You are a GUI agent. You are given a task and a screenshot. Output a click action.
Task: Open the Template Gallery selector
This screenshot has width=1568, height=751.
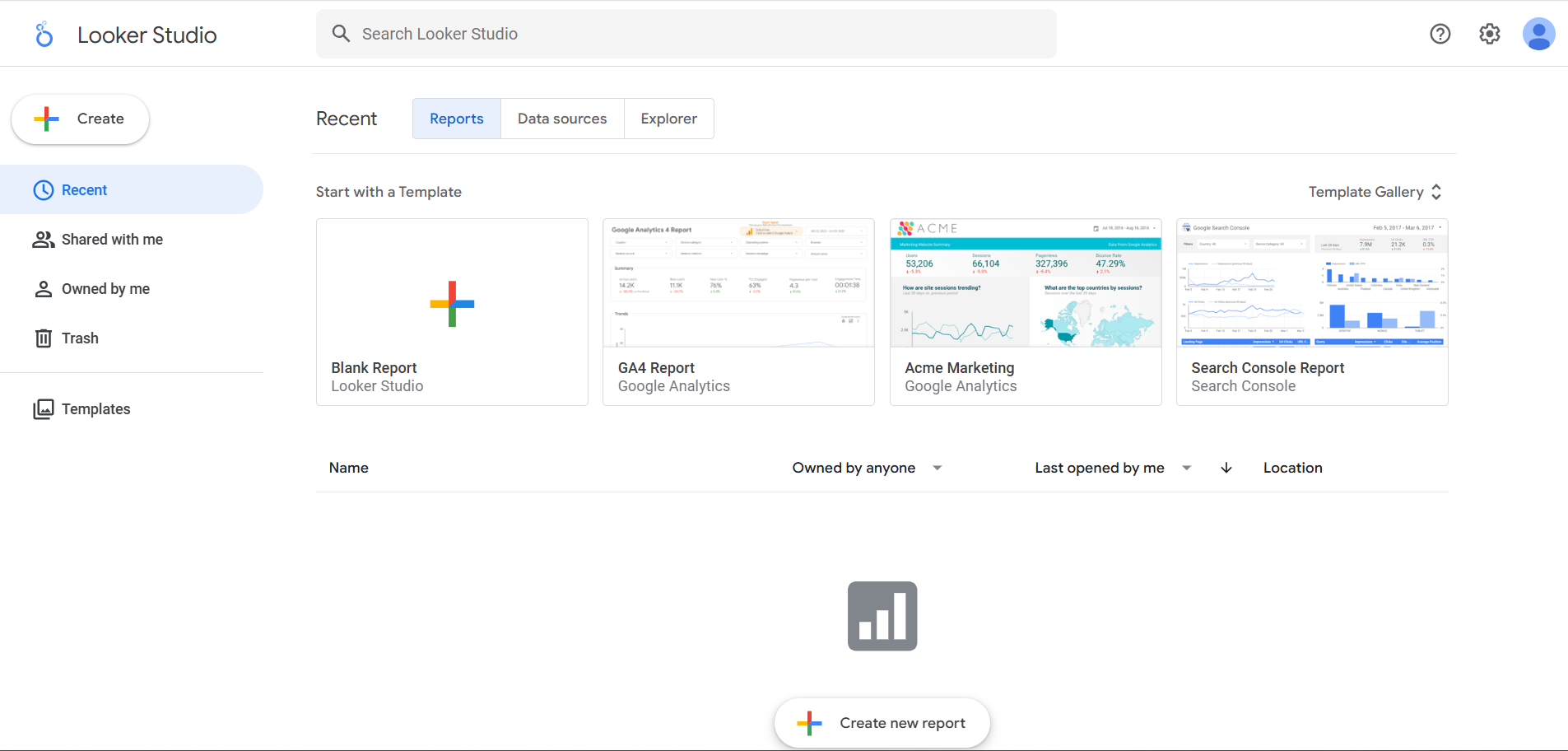[1373, 191]
